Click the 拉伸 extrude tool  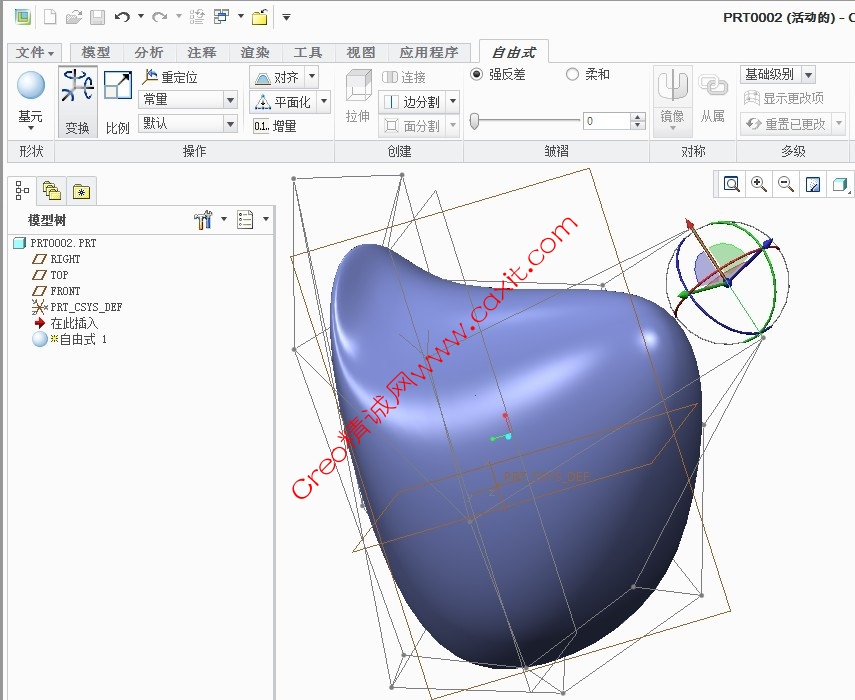[358, 96]
